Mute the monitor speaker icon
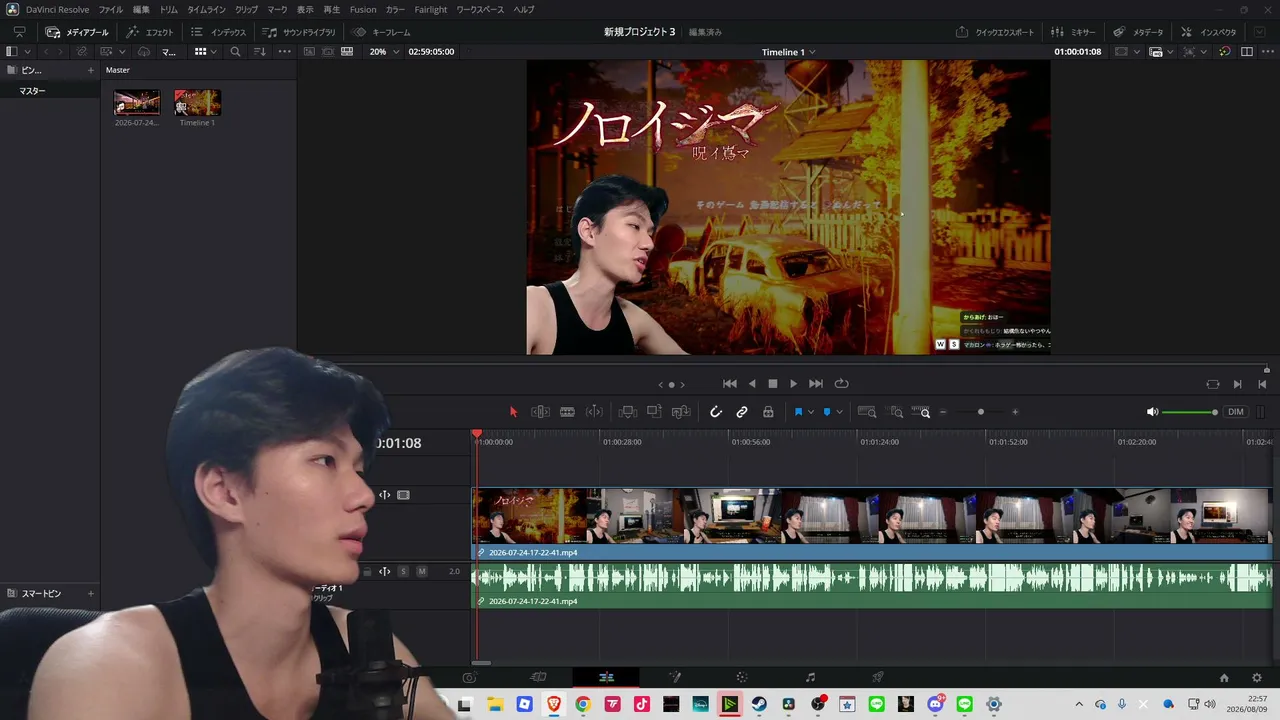1280x720 pixels. tap(1152, 412)
